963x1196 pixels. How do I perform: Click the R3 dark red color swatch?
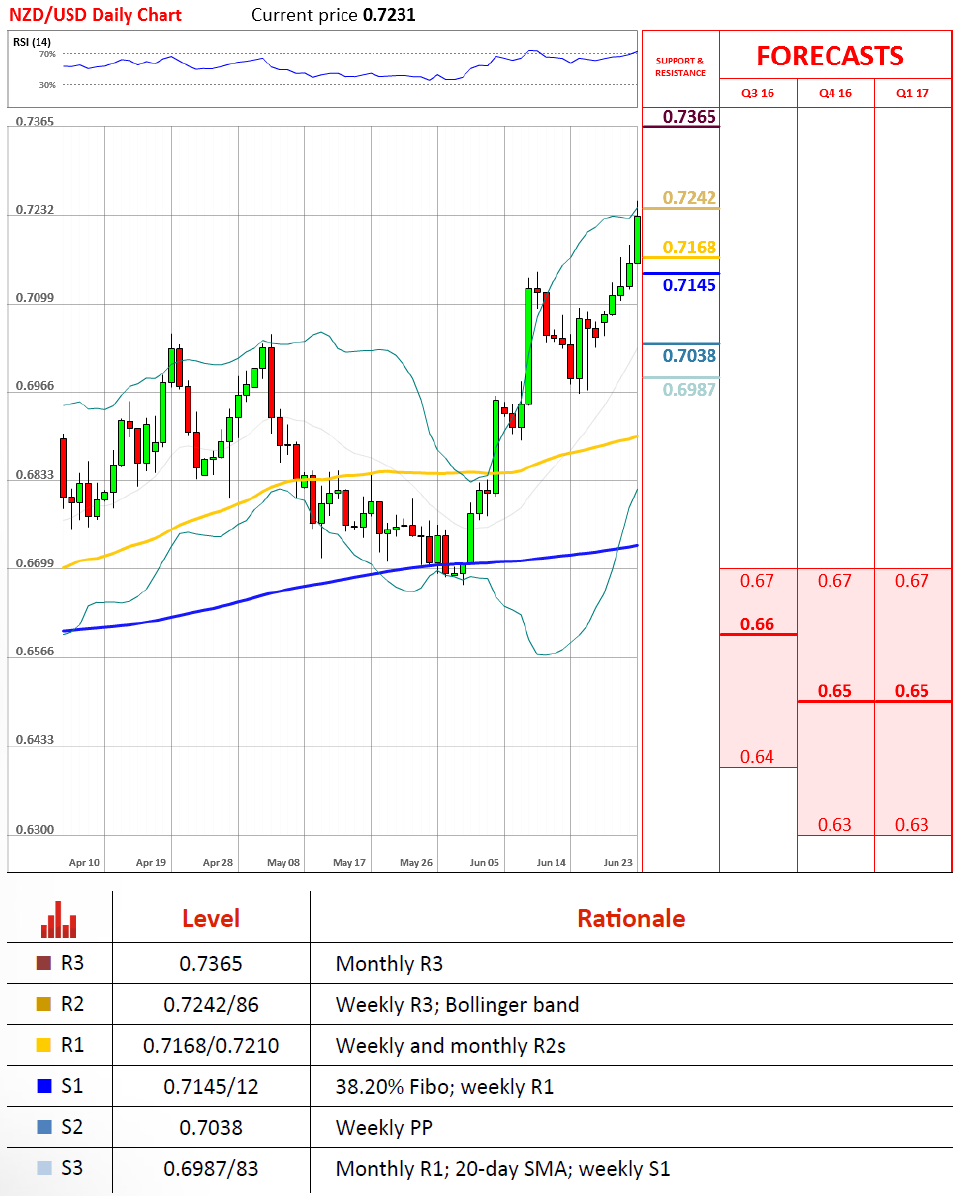coord(44,963)
